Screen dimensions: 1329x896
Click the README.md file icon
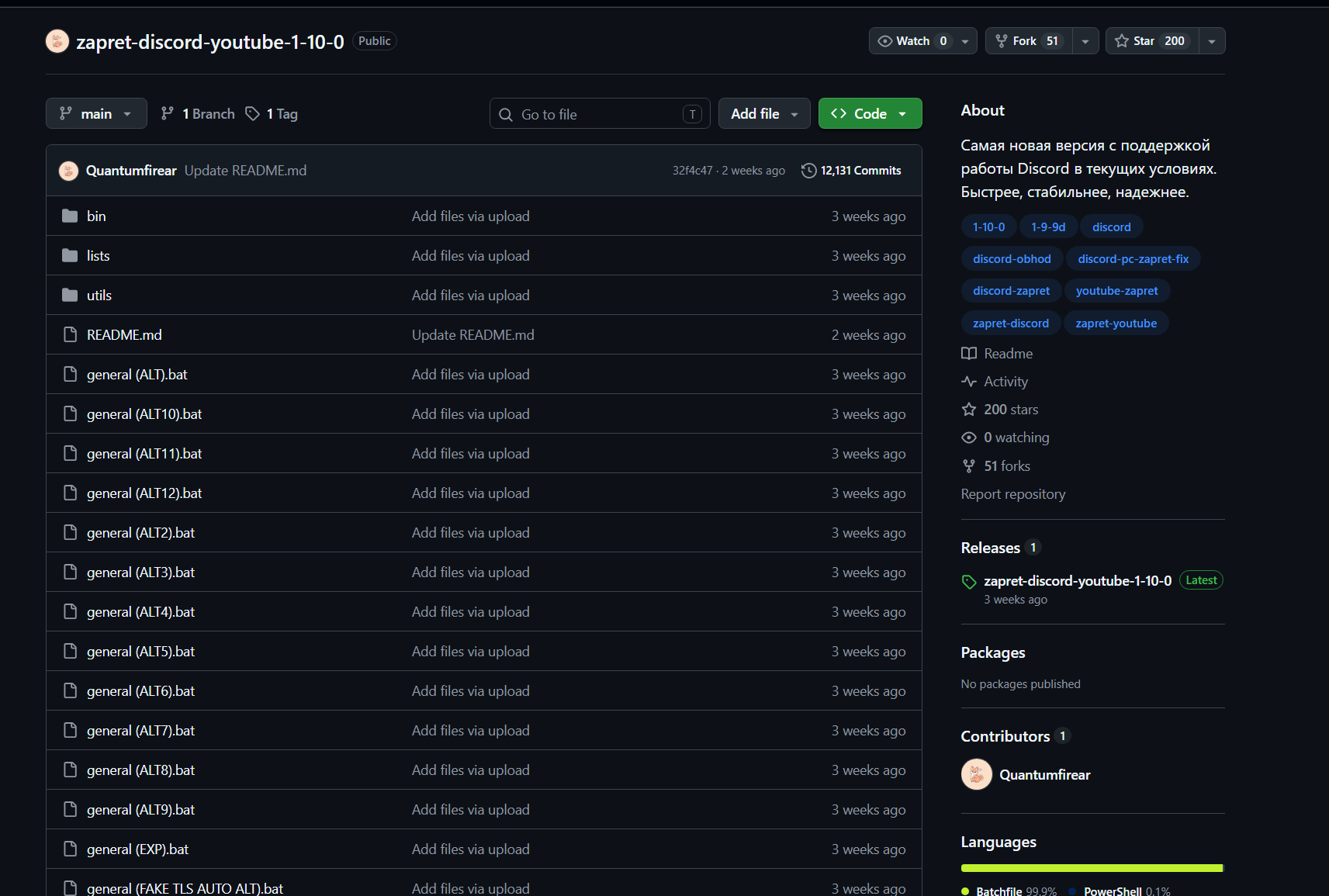tap(70, 335)
